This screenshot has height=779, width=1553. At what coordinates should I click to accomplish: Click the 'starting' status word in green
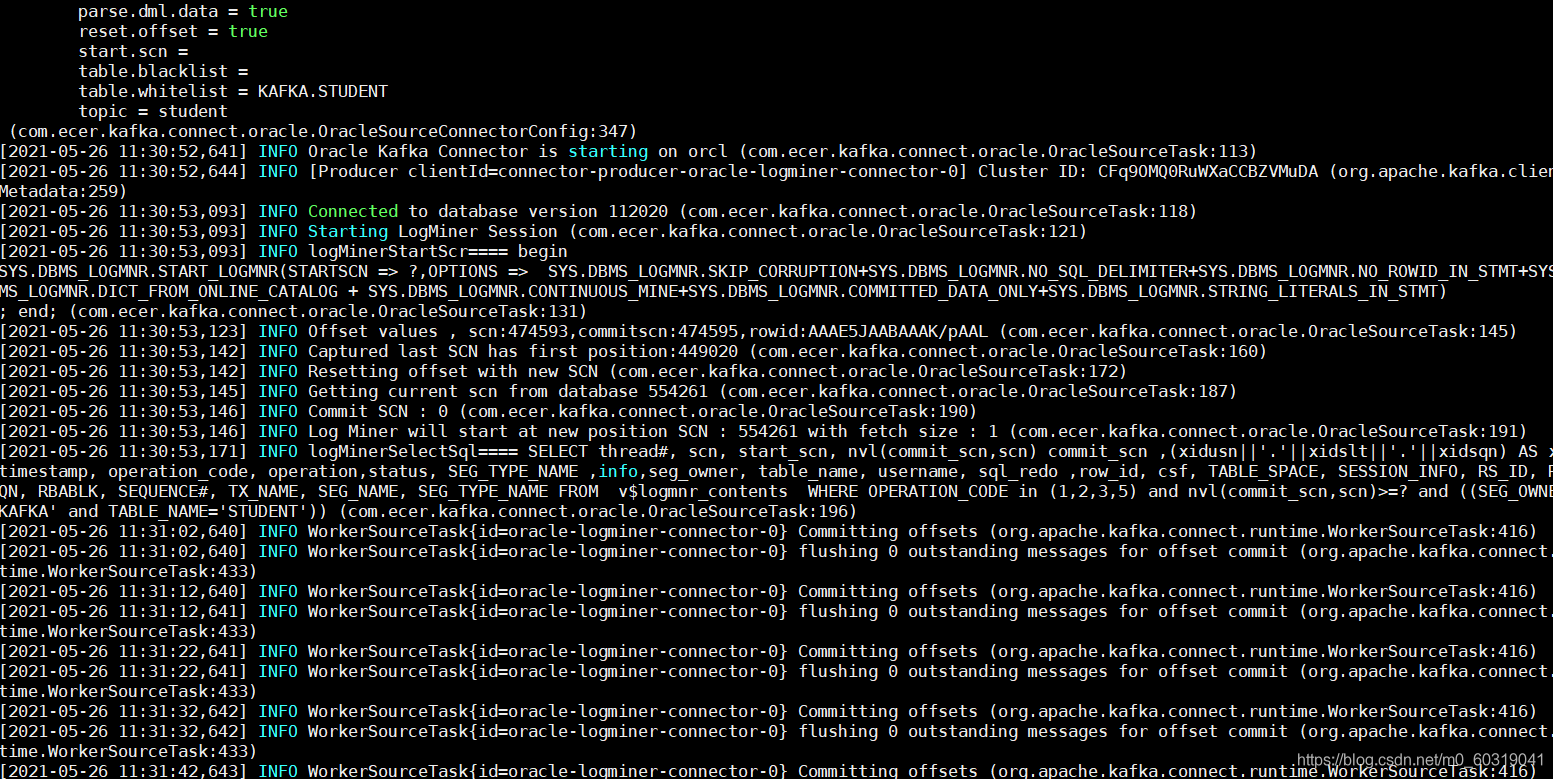(x=607, y=151)
